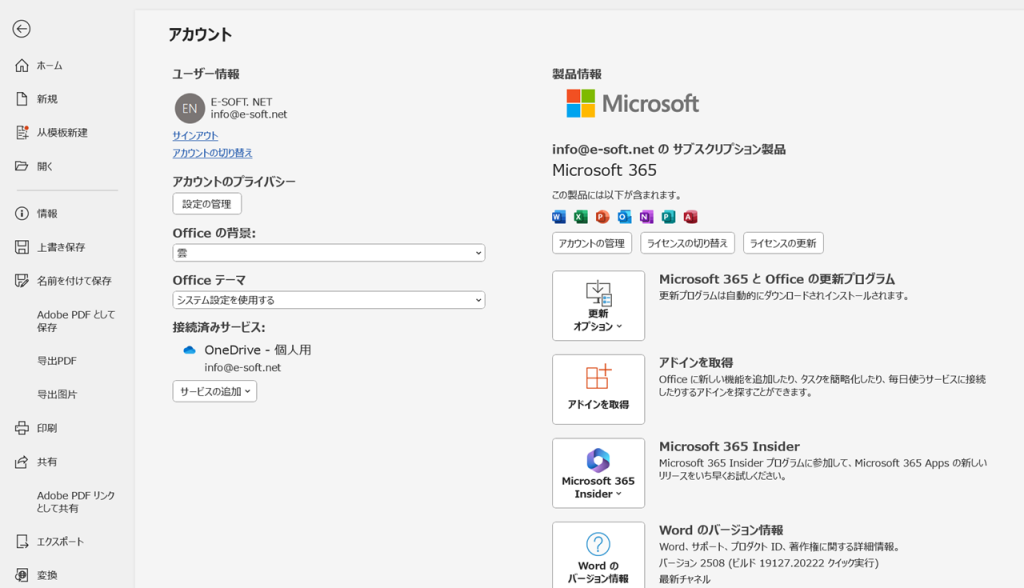Click the transform icon for 変換
Viewport: 1024px width, 588px height.
22,575
